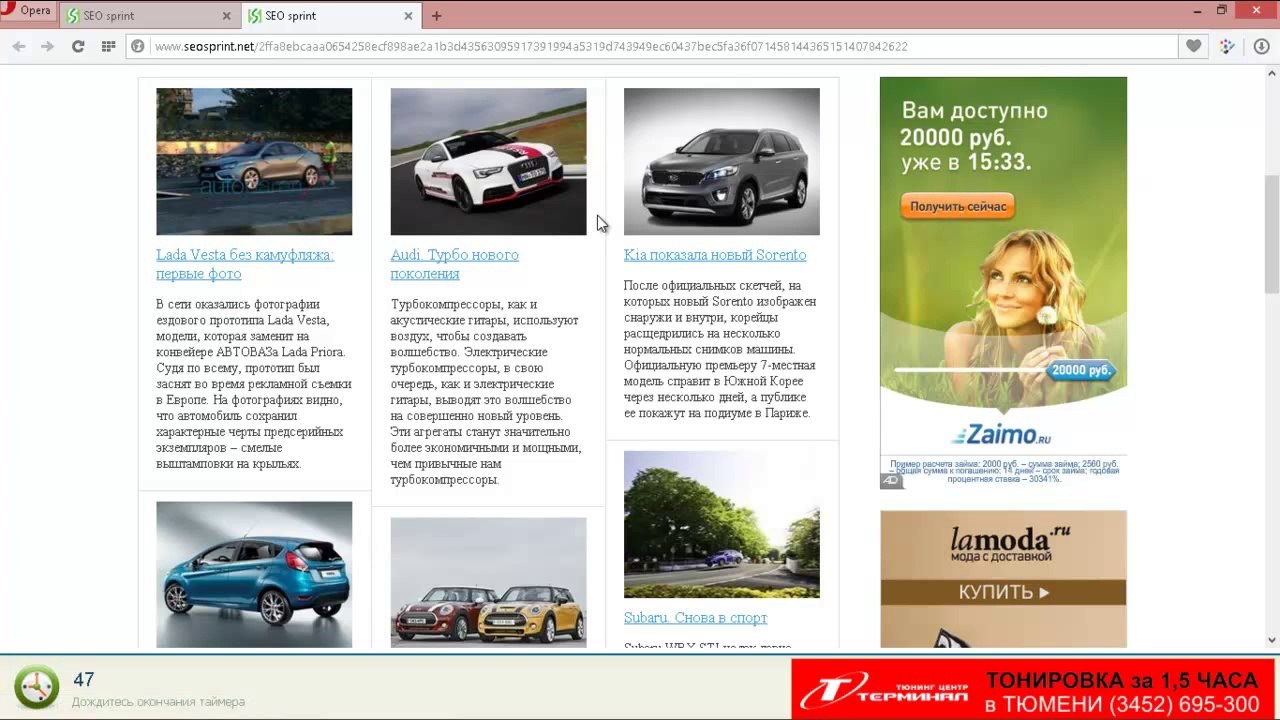Open the grey Kia Sorento photo

[x=722, y=162]
